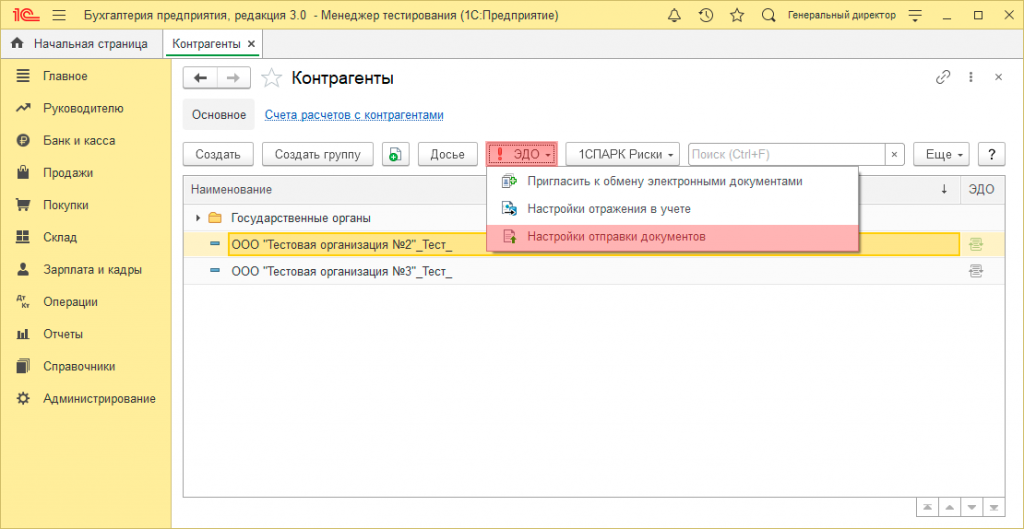Open help with the ? button
This screenshot has height=529, width=1024.
992,154
